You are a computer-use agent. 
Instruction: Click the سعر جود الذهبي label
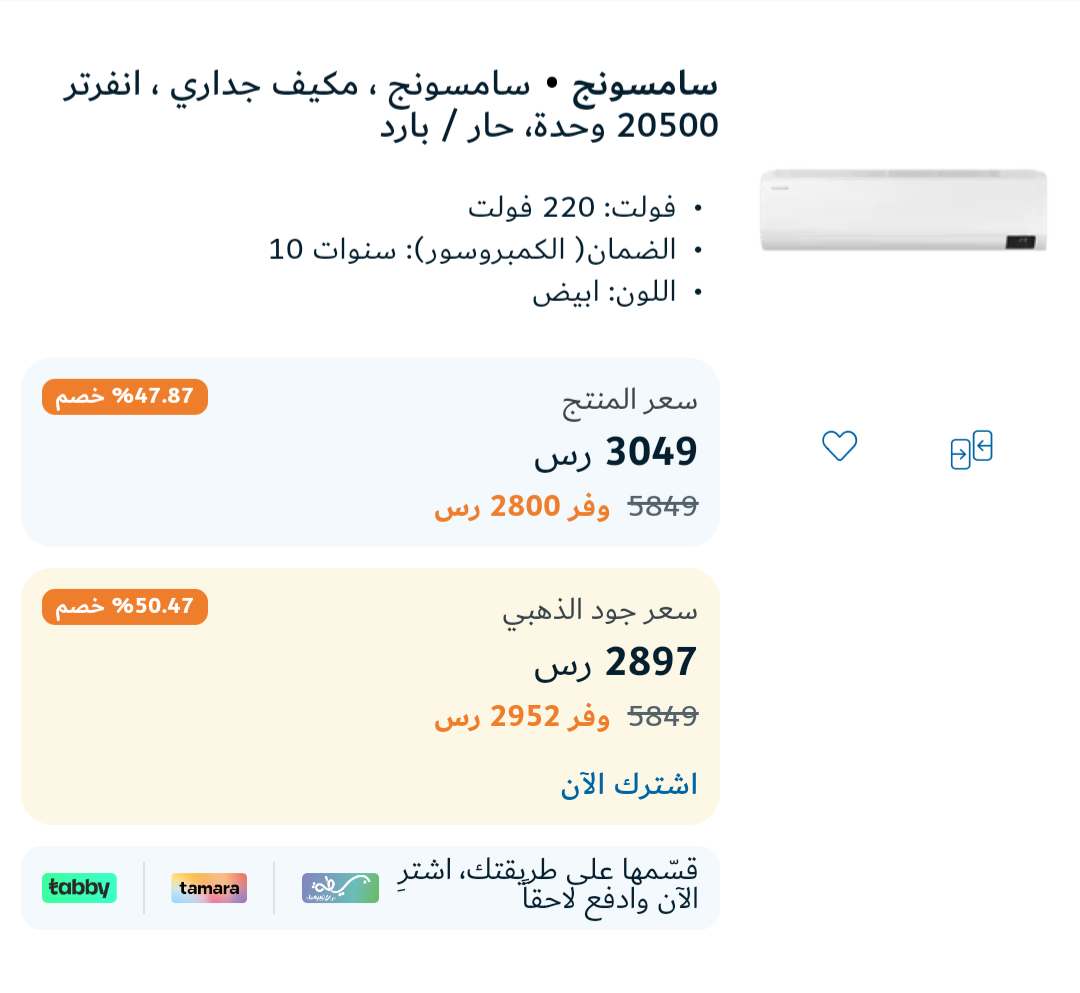click(600, 612)
